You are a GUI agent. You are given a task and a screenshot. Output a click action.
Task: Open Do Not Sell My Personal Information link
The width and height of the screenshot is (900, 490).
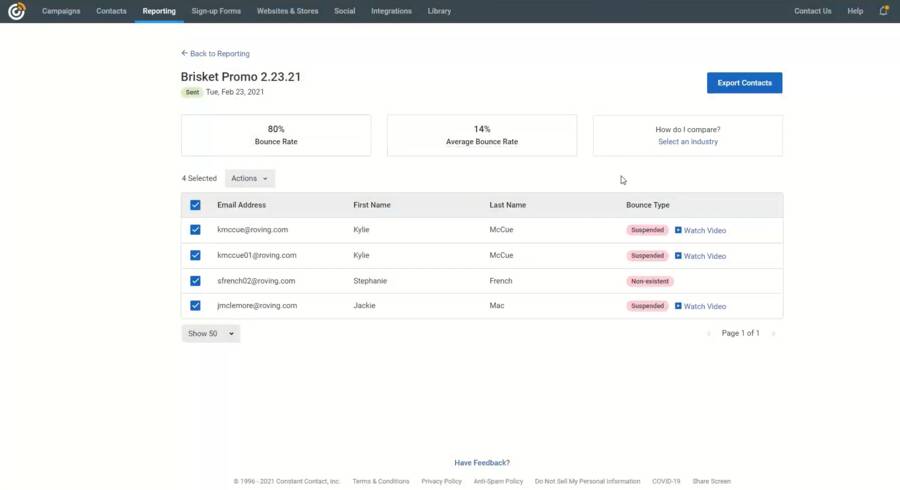pyautogui.click(x=587, y=481)
